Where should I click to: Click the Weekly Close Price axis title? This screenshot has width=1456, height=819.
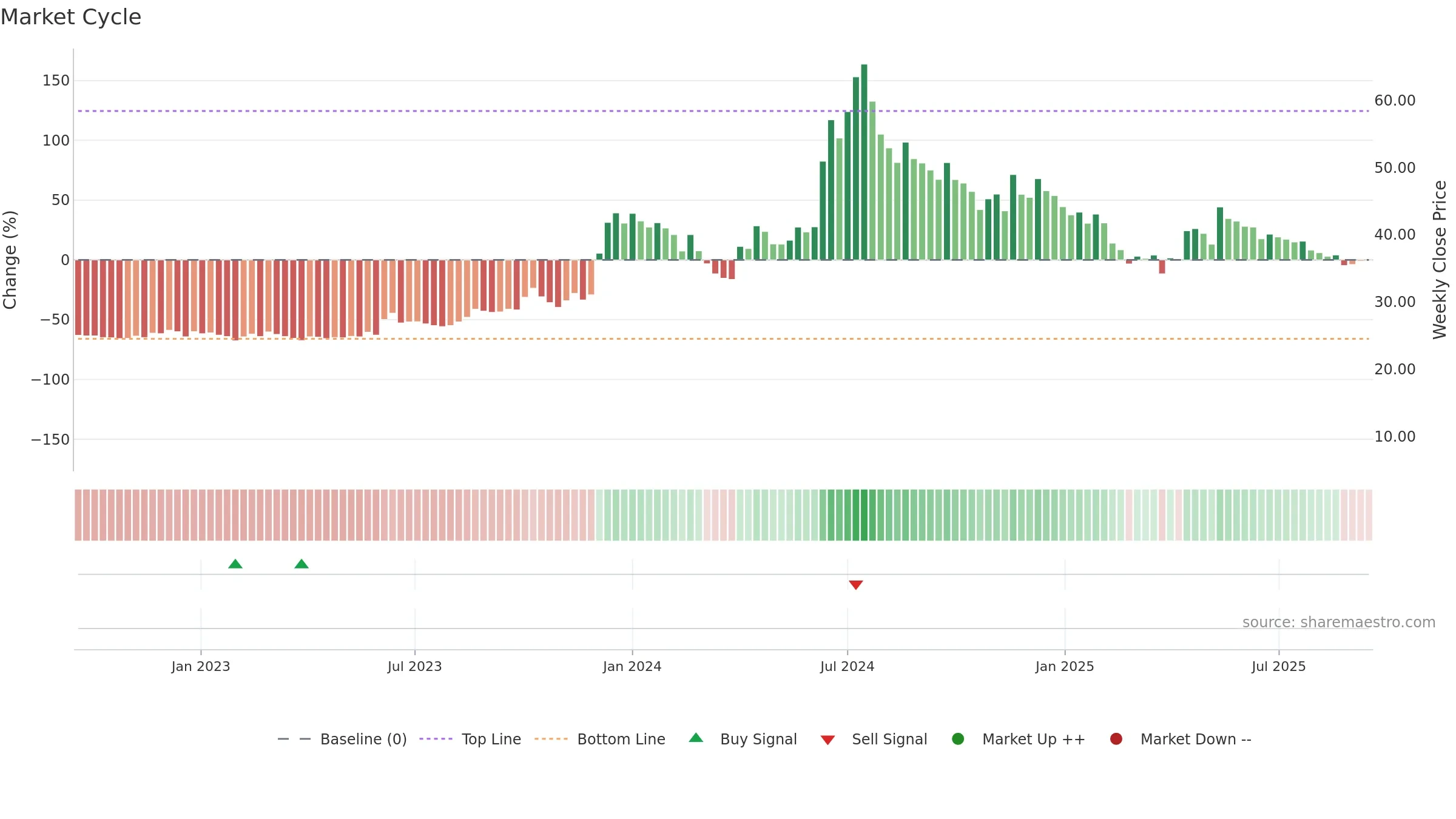[1440, 260]
